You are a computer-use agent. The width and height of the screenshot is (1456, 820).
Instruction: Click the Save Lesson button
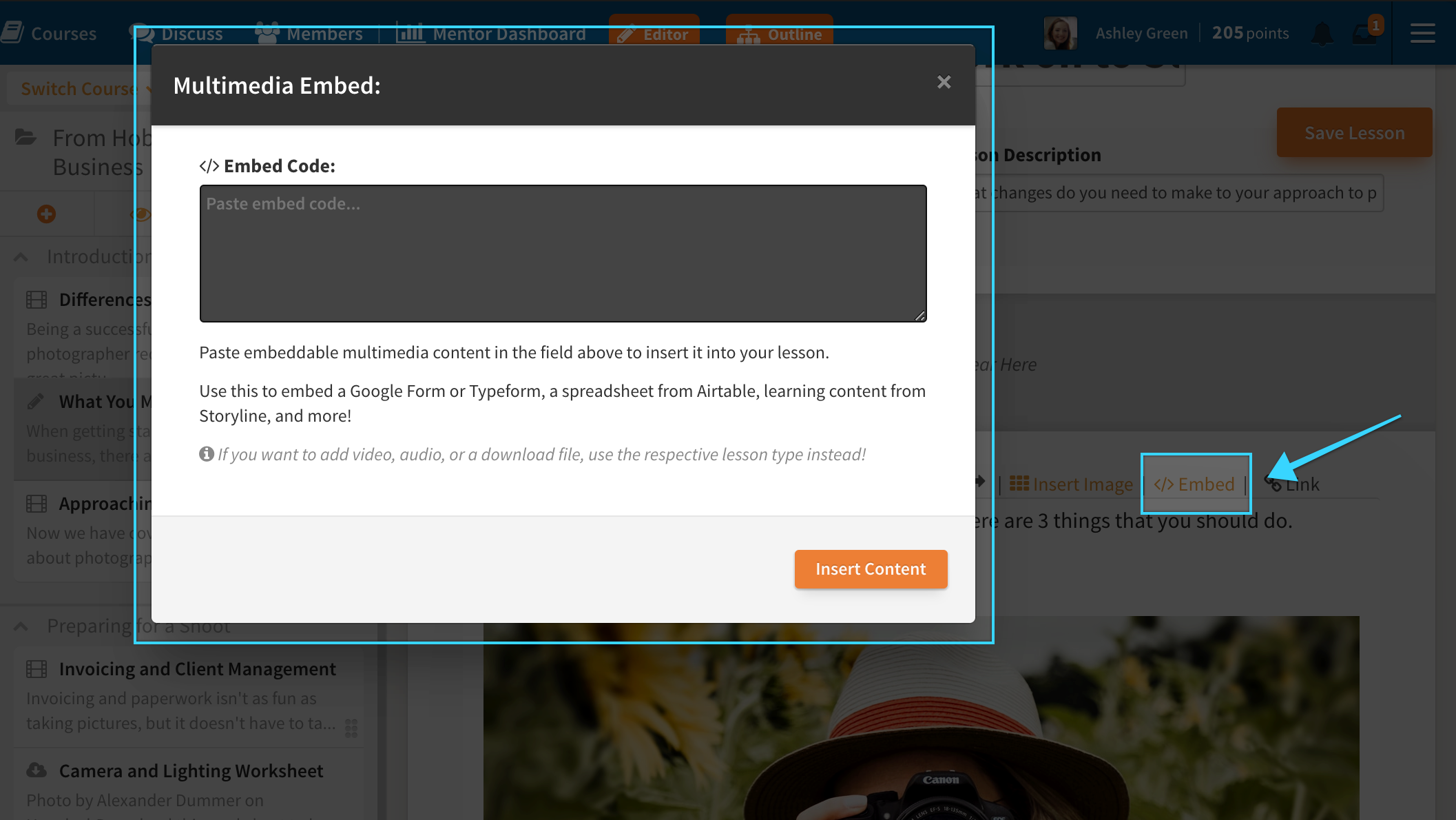pos(1354,133)
